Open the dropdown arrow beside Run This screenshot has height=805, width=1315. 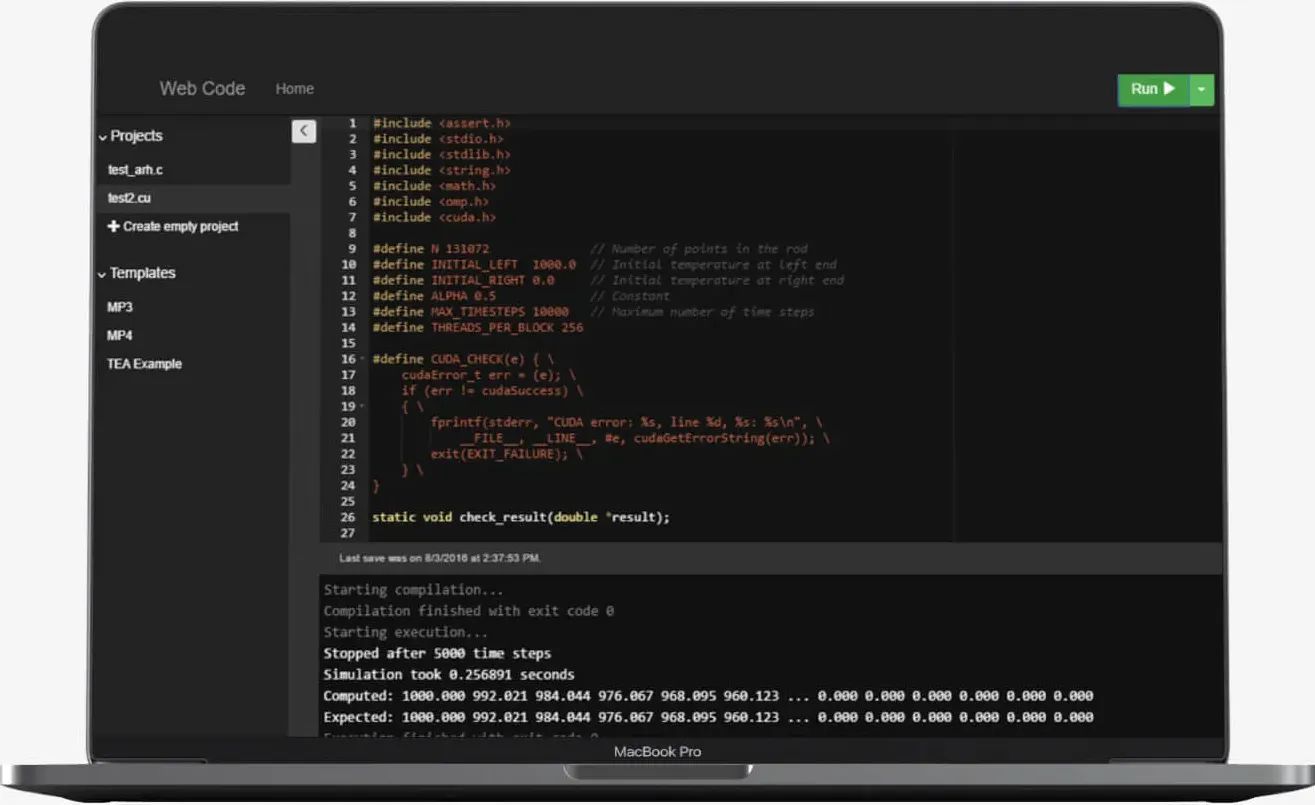1202,89
